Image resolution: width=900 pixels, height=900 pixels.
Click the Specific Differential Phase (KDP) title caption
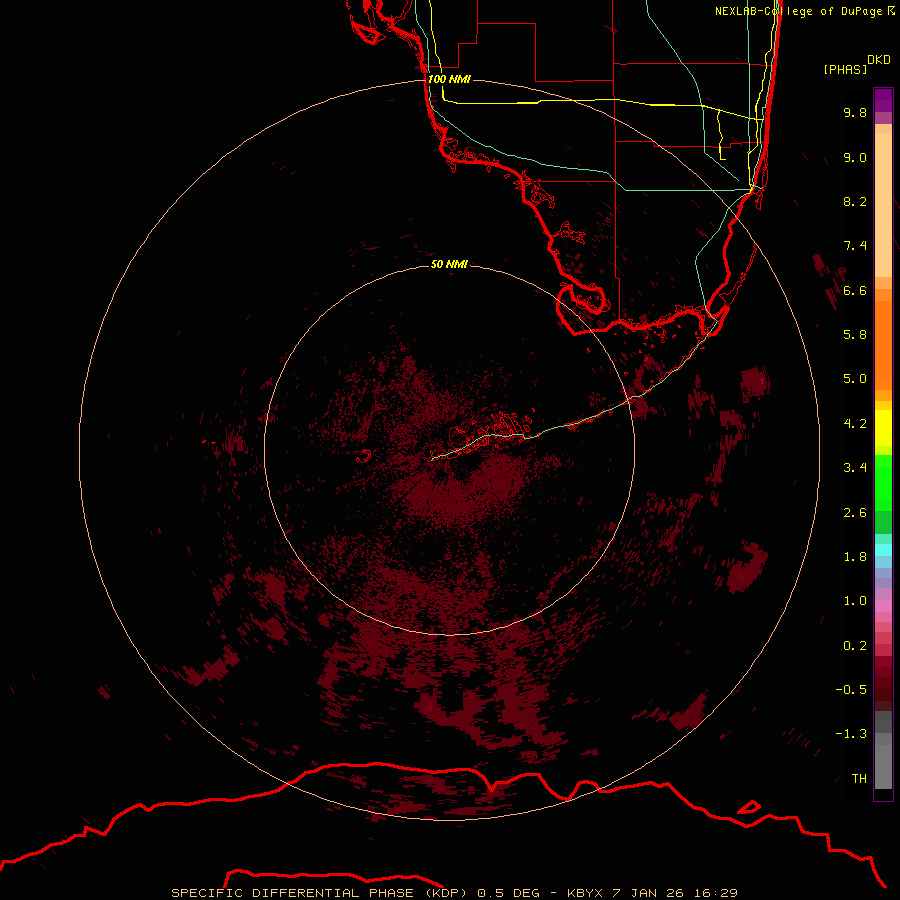click(x=321, y=893)
